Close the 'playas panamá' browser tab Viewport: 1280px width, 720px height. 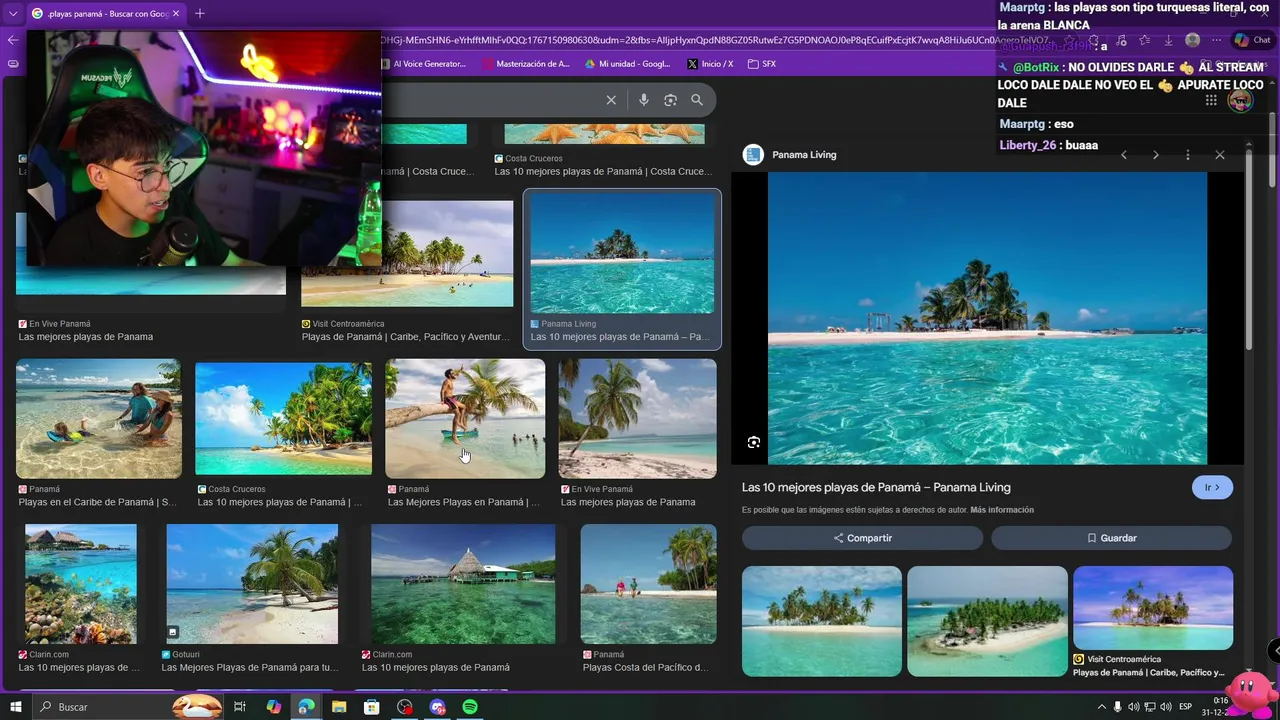point(176,14)
